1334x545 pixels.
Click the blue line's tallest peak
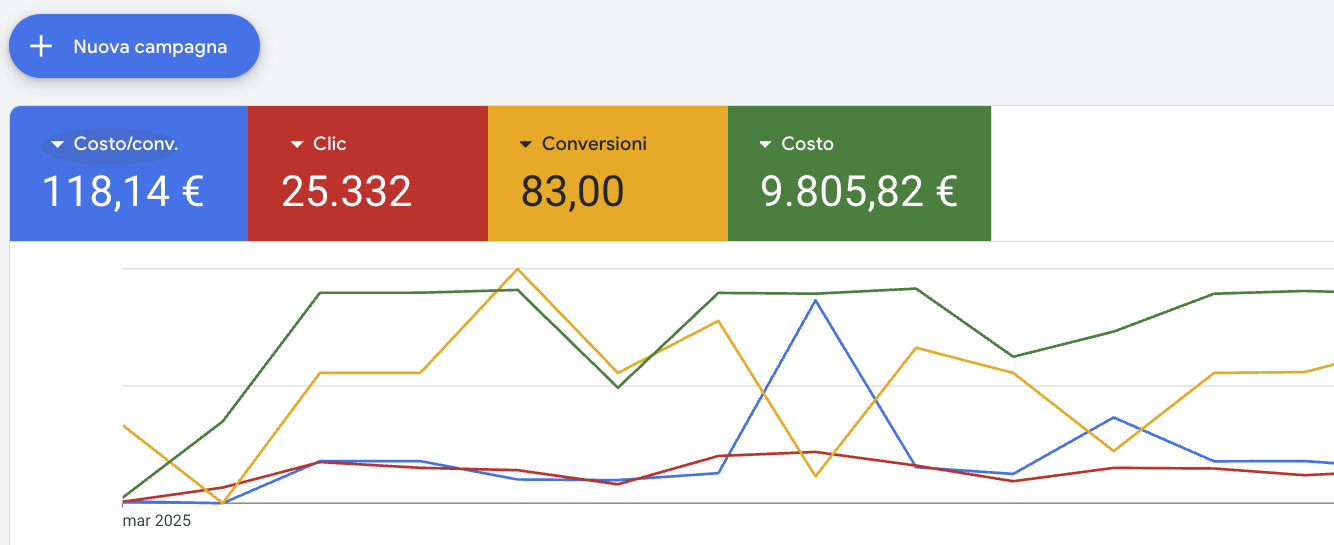[x=816, y=300]
